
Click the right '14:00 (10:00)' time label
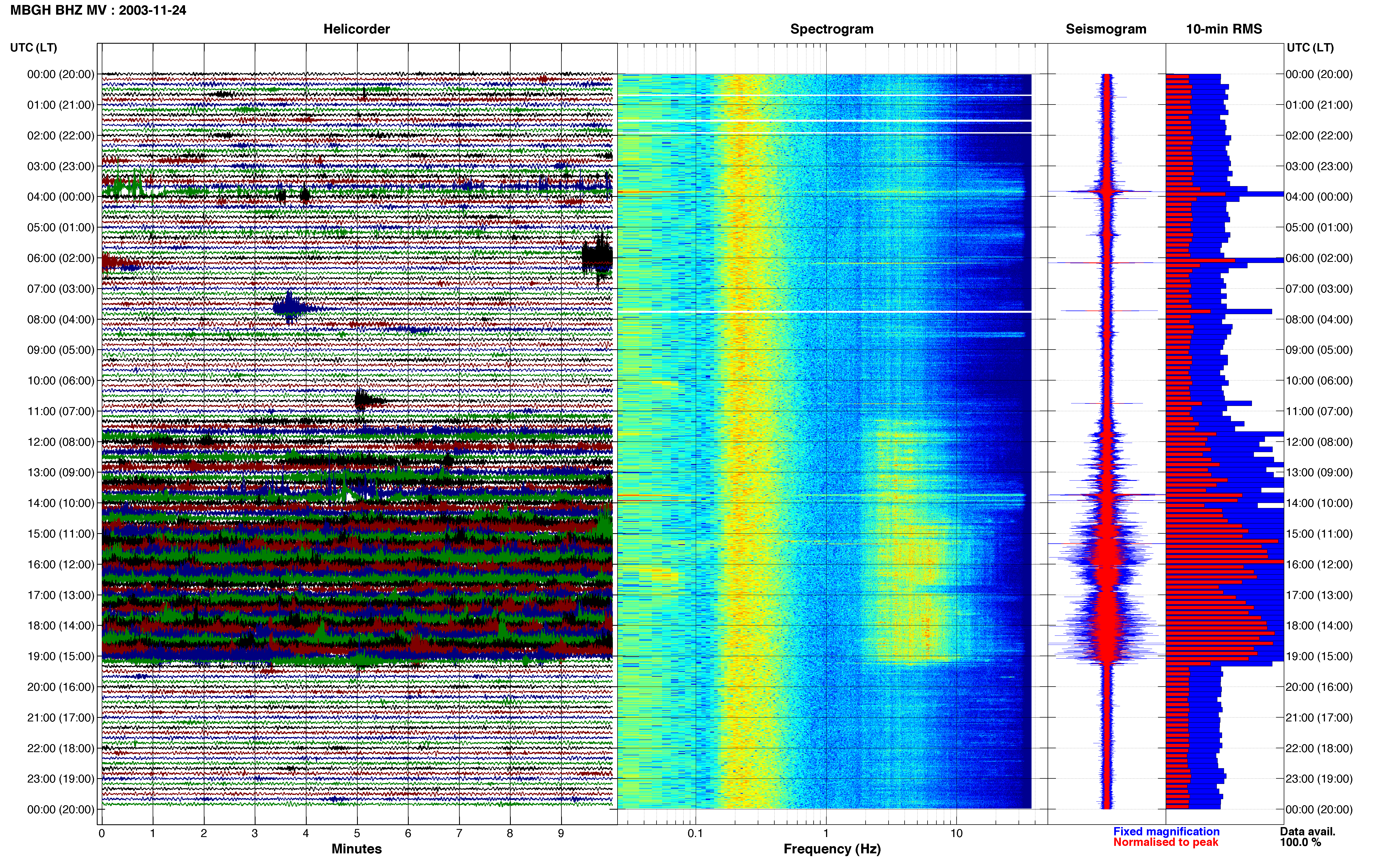click(1319, 503)
